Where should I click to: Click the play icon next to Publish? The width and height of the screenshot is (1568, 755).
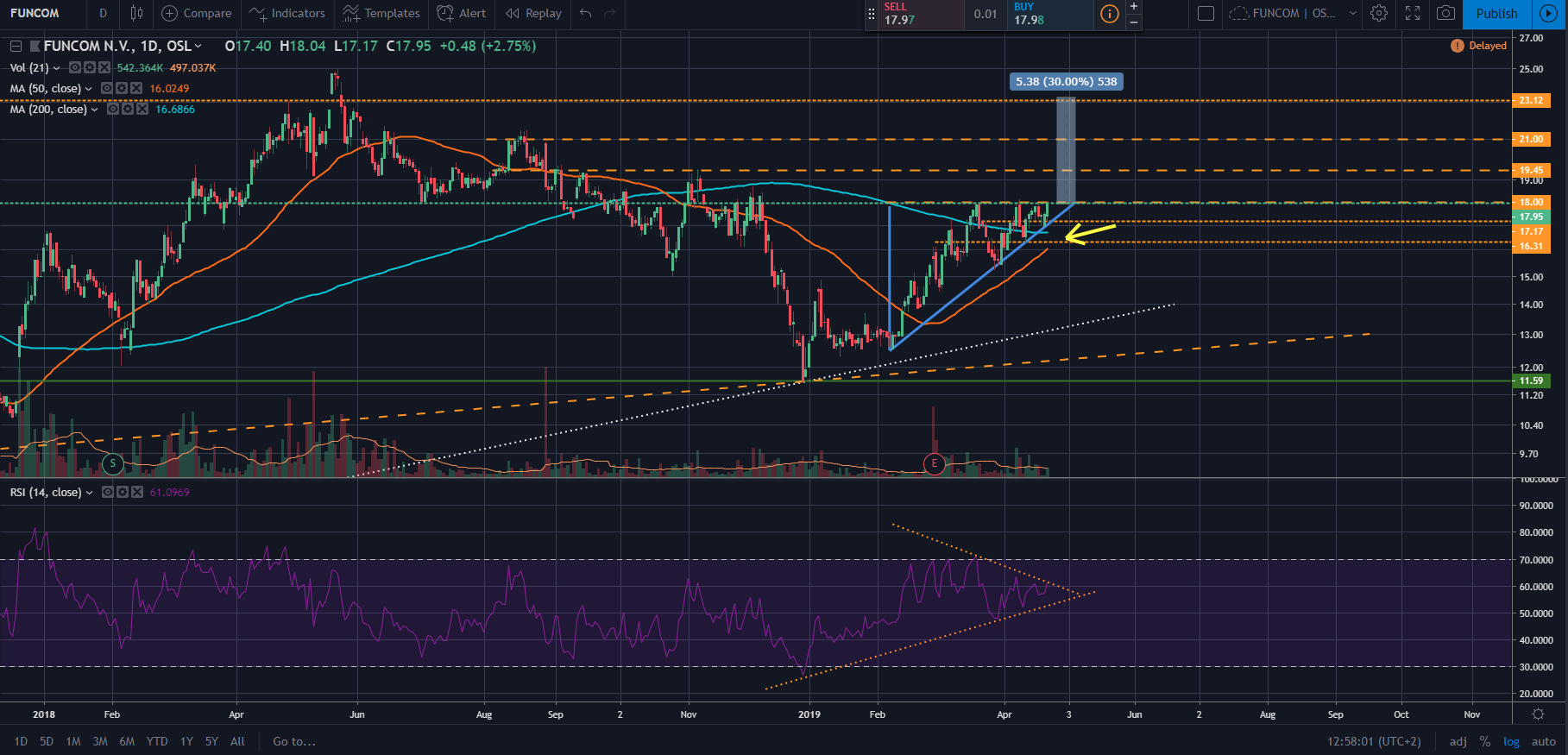click(x=1550, y=14)
